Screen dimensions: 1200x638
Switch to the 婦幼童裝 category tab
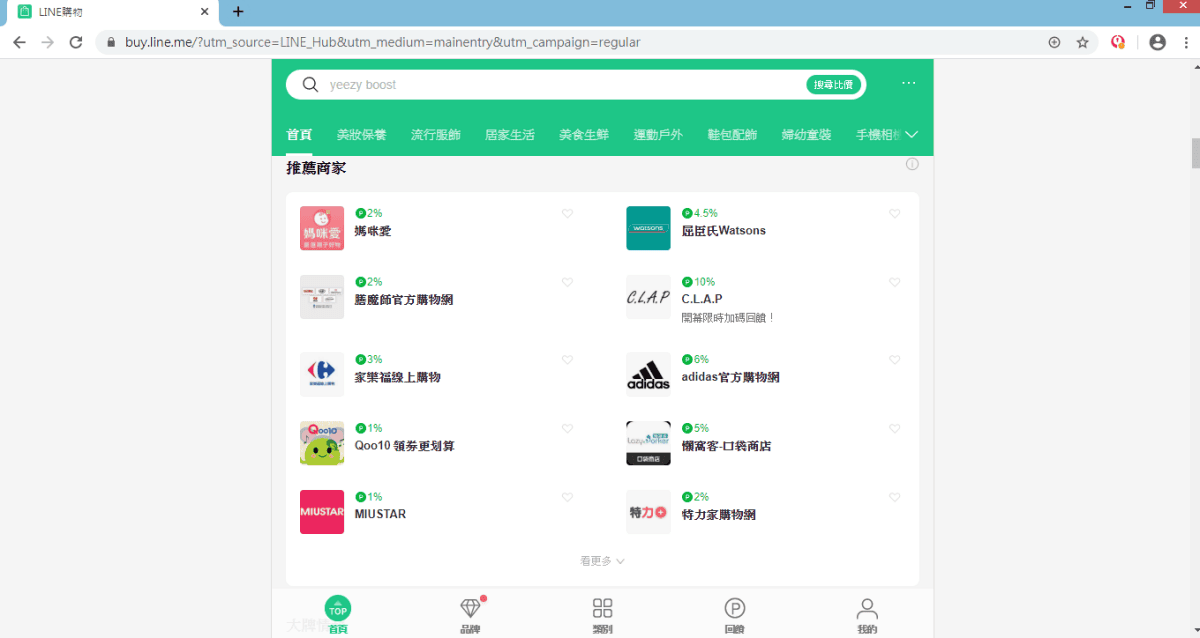[806, 135]
